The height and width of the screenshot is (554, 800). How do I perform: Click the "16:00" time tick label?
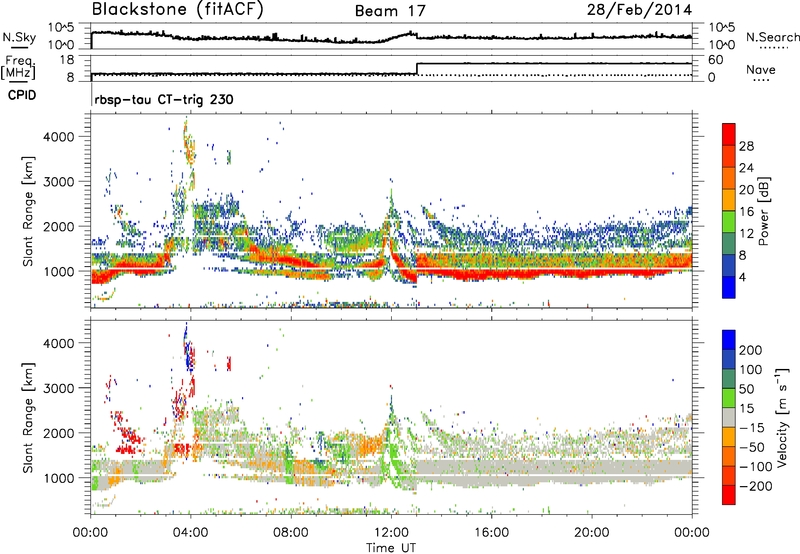[x=491, y=533]
